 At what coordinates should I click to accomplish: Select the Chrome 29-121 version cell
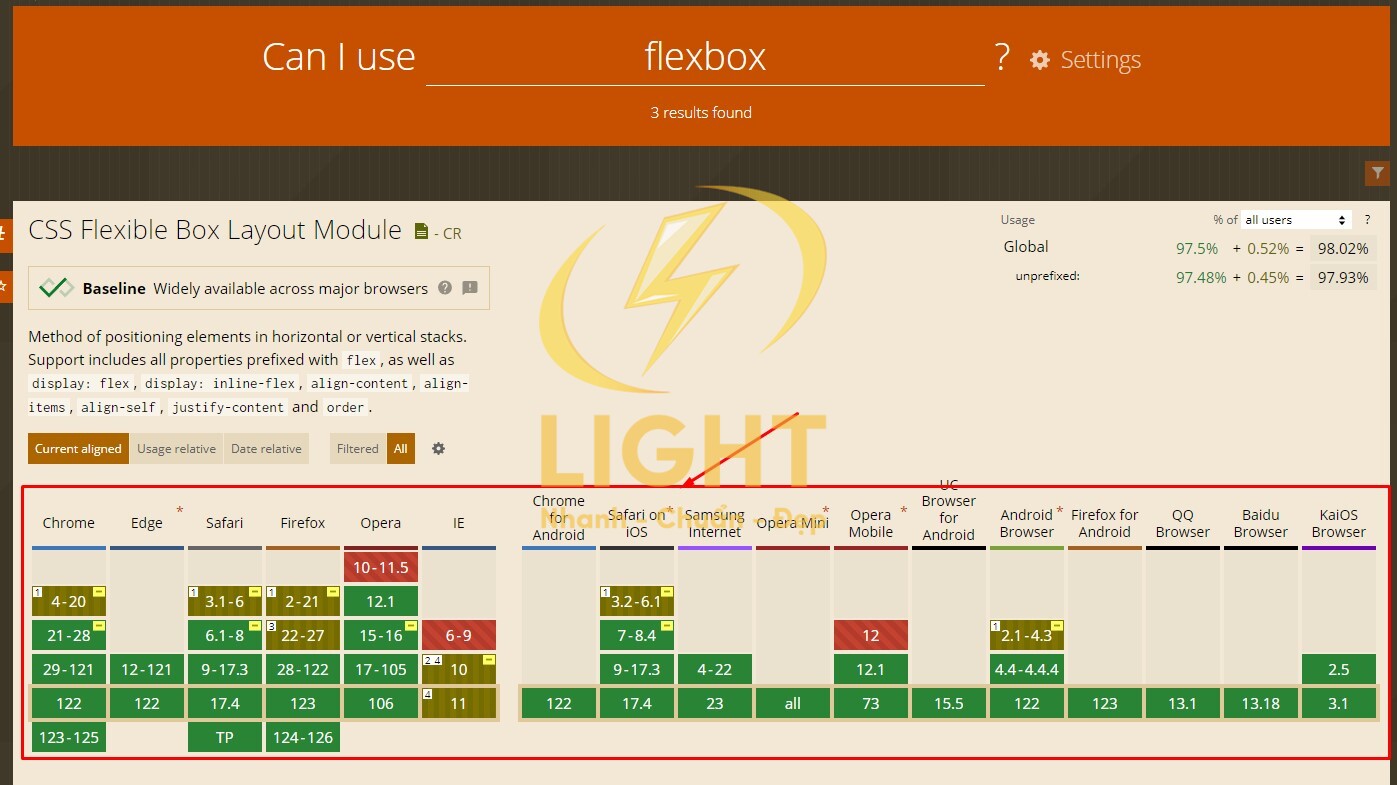[x=69, y=669]
